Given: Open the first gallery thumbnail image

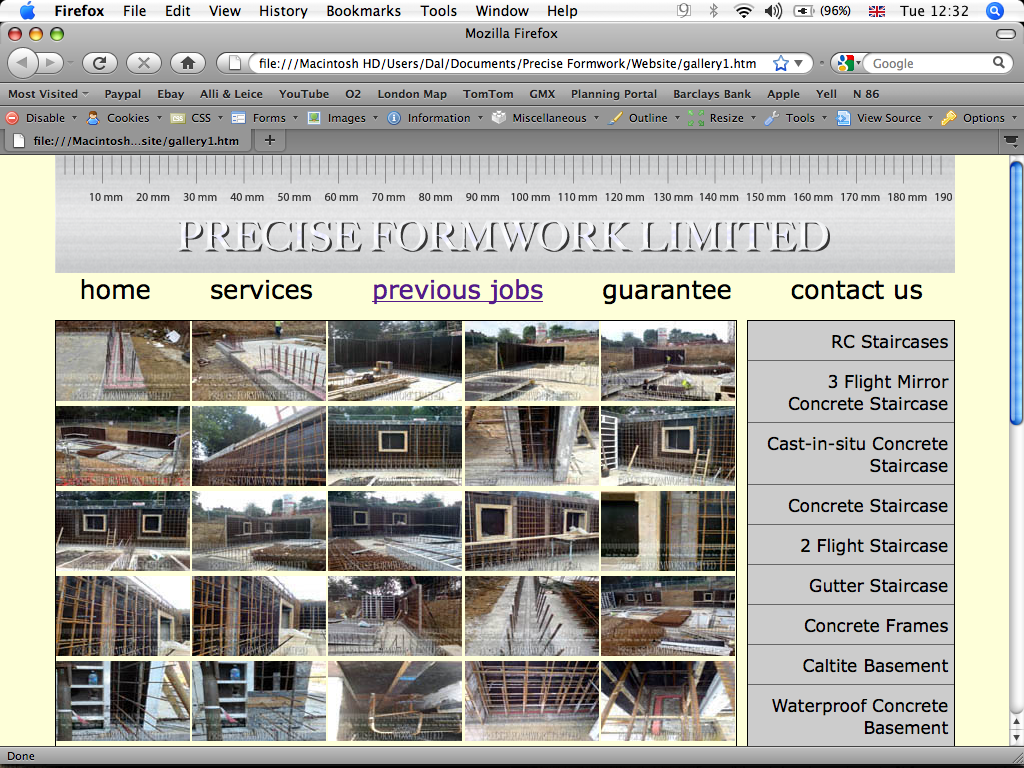Looking at the screenshot, I should pyautogui.click(x=123, y=361).
